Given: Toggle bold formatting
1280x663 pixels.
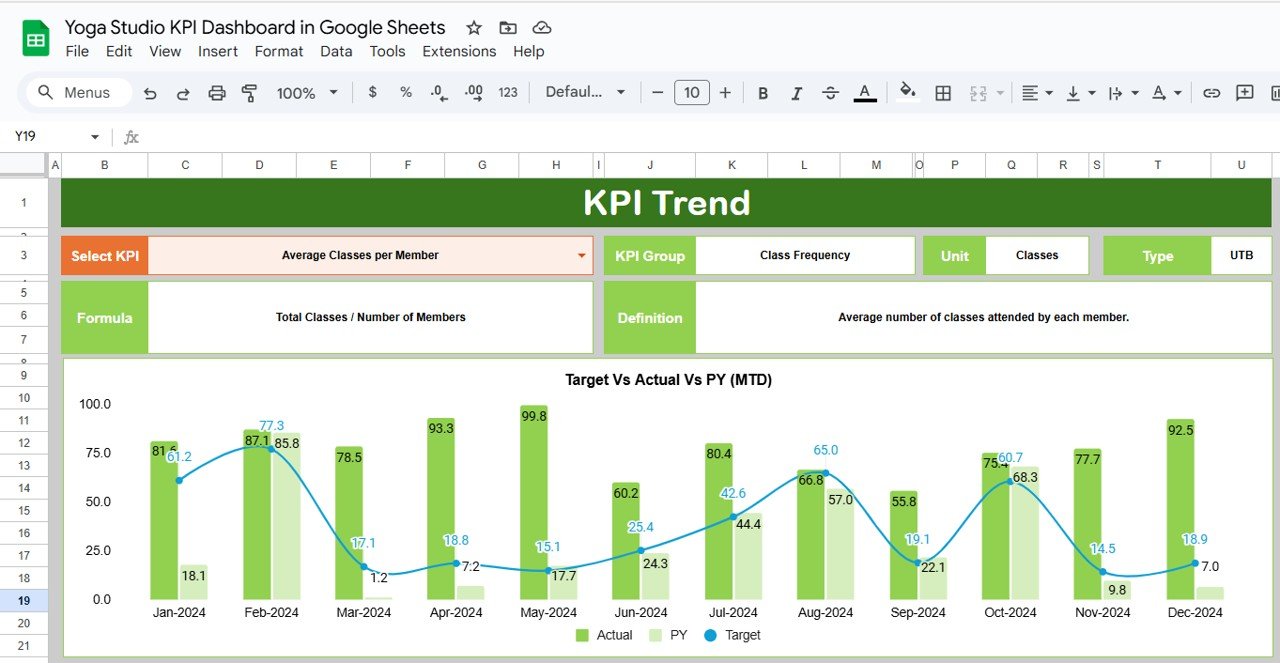Looking at the screenshot, I should tap(763, 93).
